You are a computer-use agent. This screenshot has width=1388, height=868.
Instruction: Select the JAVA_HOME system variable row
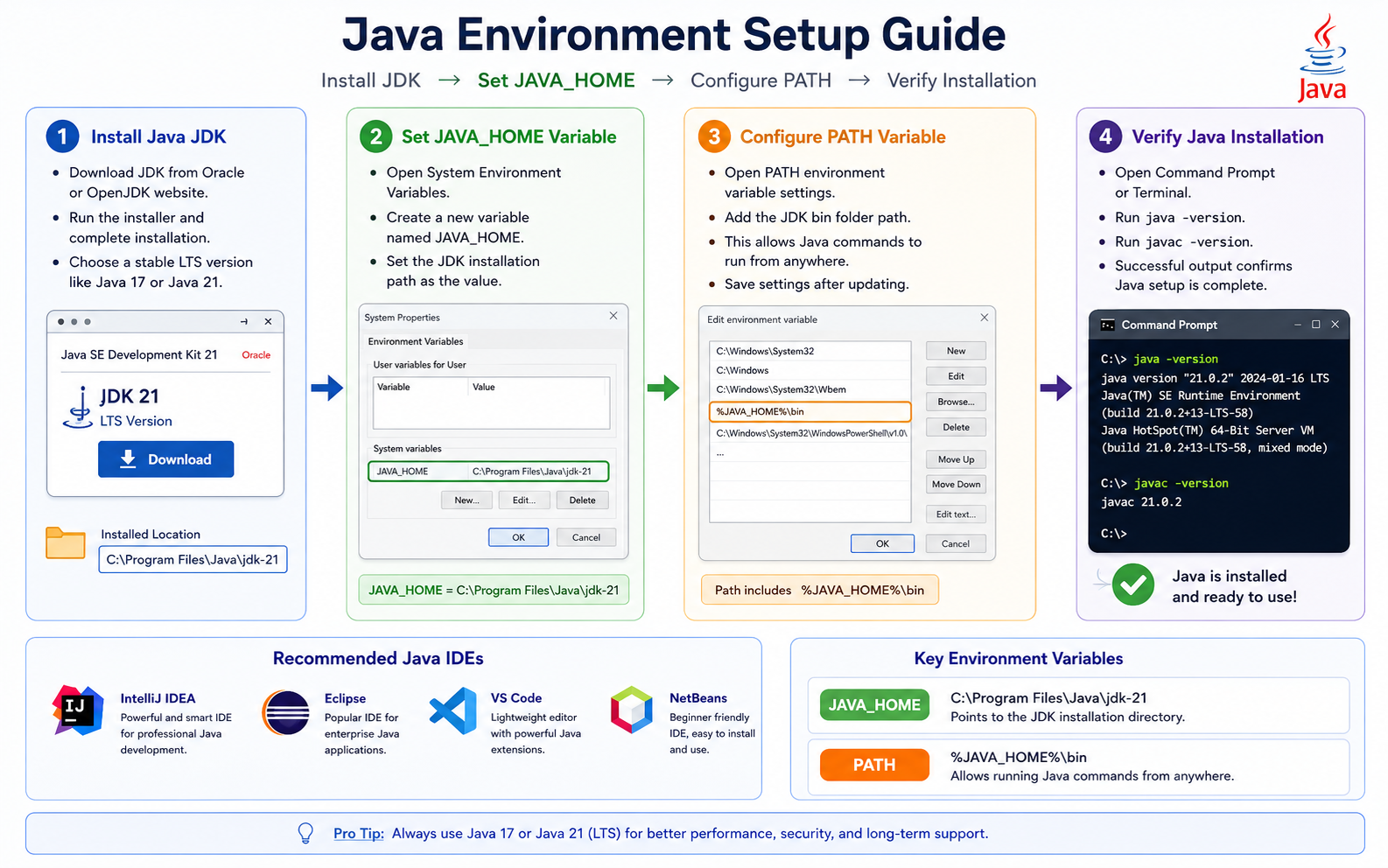[488, 472]
